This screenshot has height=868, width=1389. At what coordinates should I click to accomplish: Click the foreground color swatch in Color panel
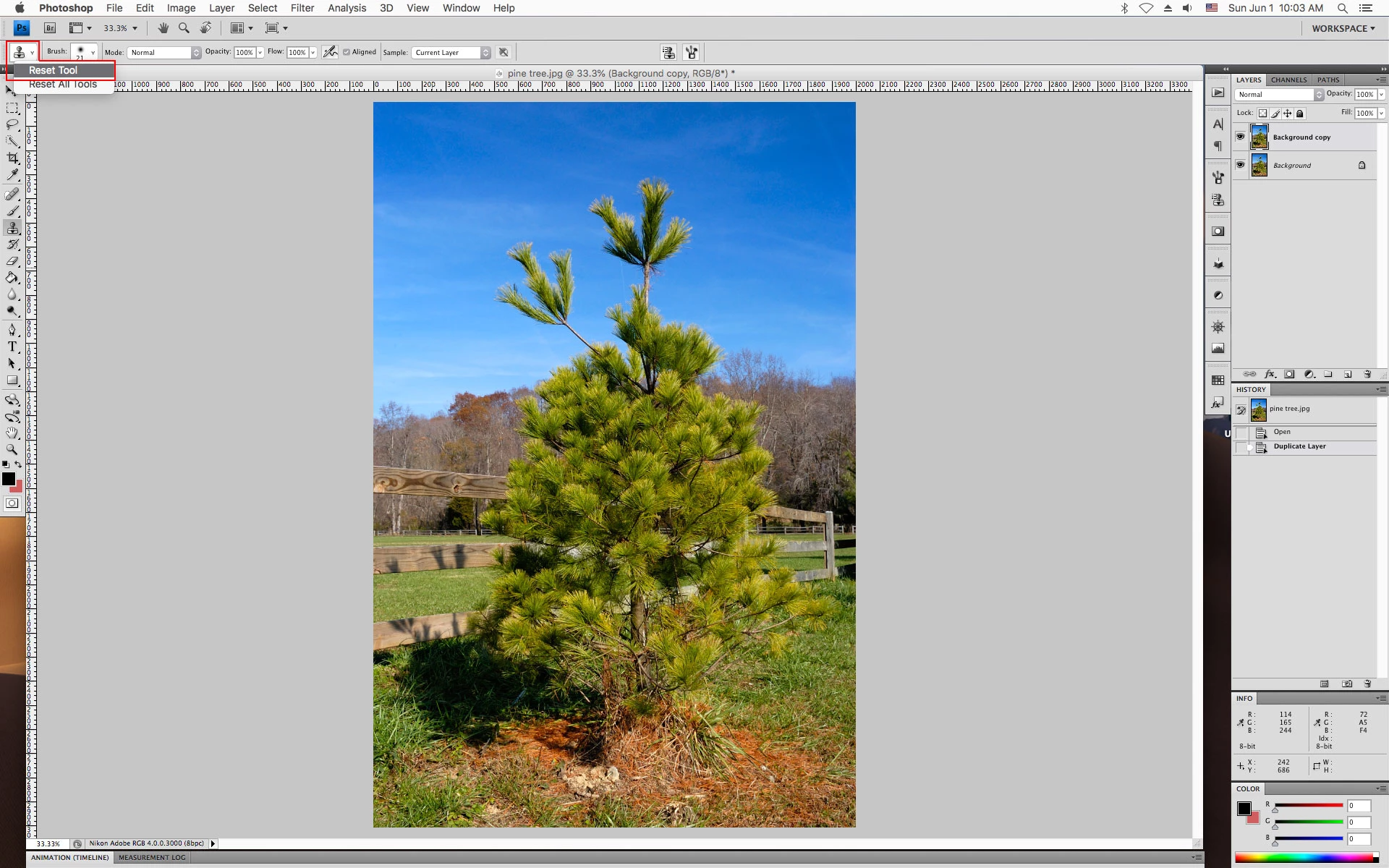pyautogui.click(x=1244, y=809)
